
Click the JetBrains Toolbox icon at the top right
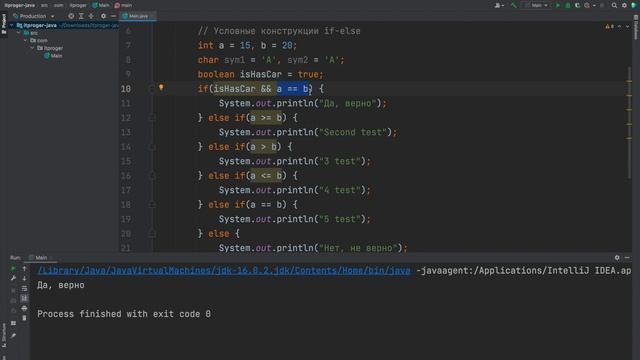[634, 5]
